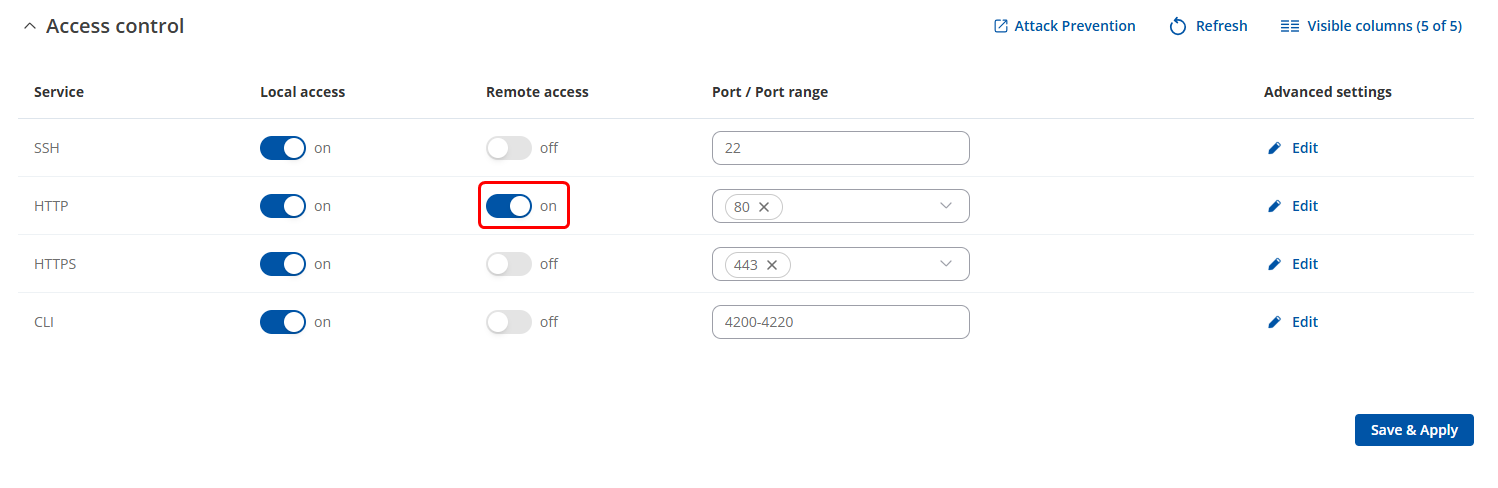Click the CLI port range field

click(840, 322)
